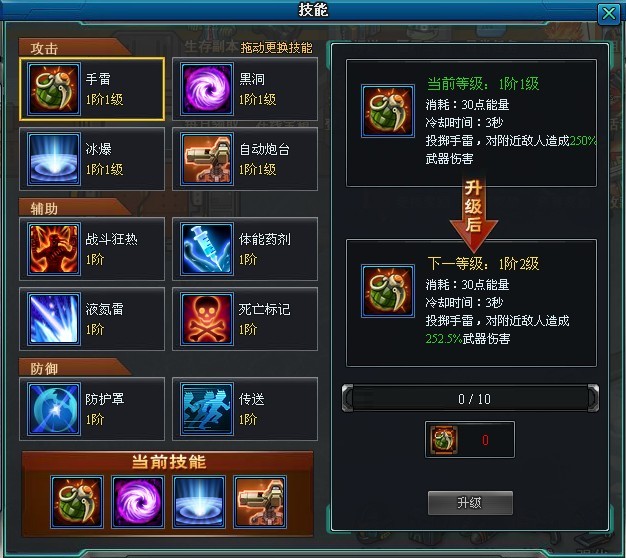Pick the 自动炮台 auto turret skill icon
The width and height of the screenshot is (626, 558).
207,159
